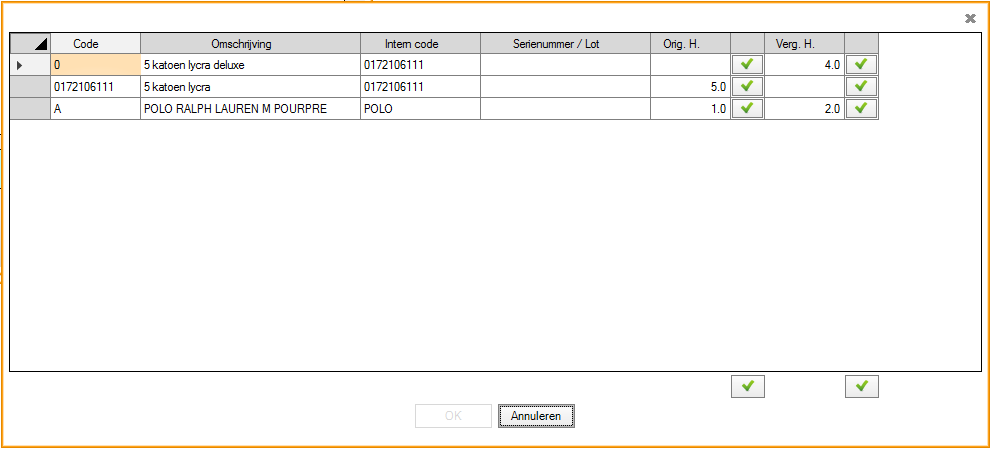Click the checkmark beside Verg. H. value 2.0
This screenshot has width=992, height=450.
pyautogui.click(x=861, y=109)
